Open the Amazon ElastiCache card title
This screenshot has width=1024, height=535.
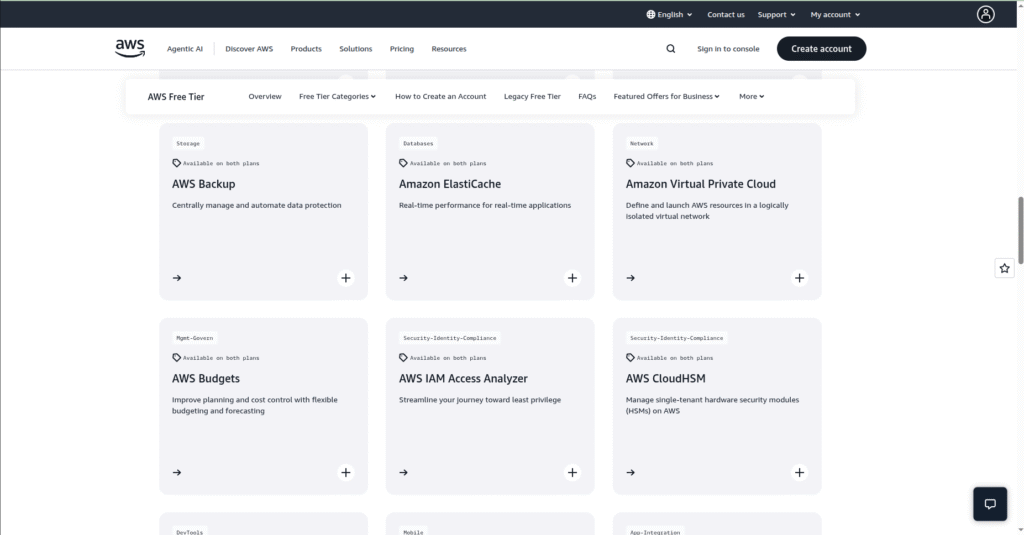coord(450,184)
